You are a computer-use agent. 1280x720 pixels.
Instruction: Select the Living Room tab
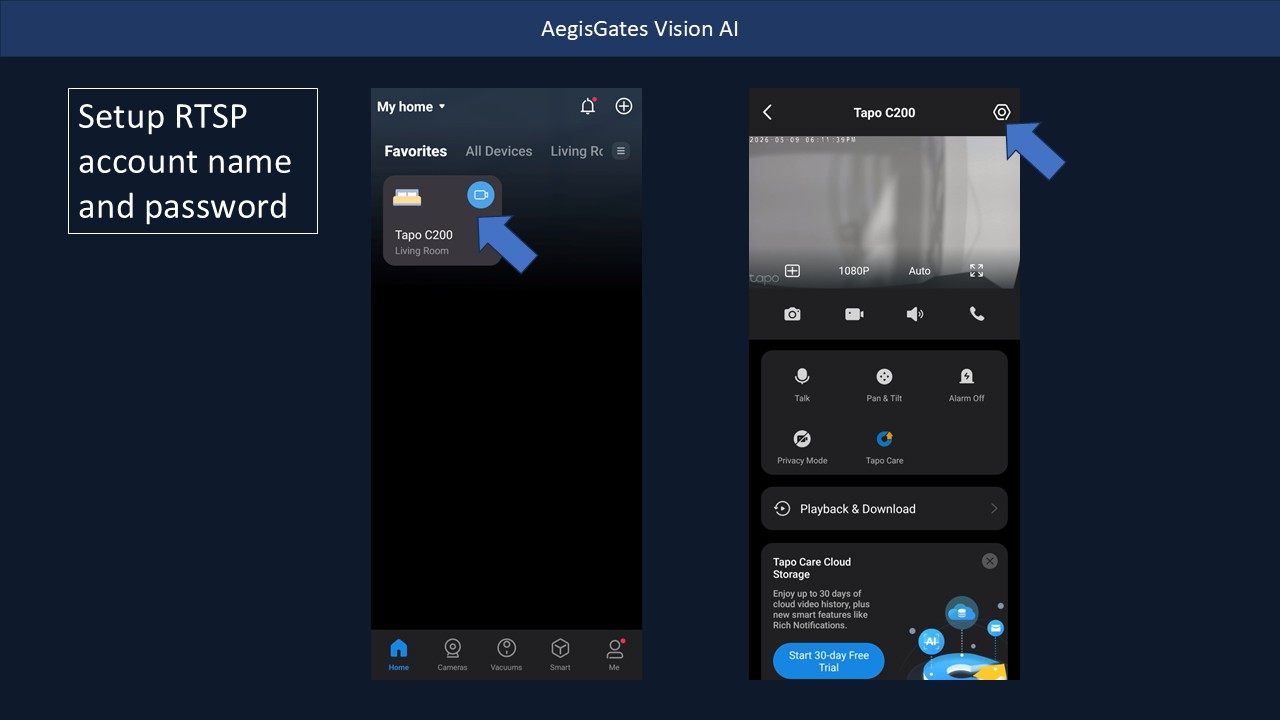coord(577,151)
